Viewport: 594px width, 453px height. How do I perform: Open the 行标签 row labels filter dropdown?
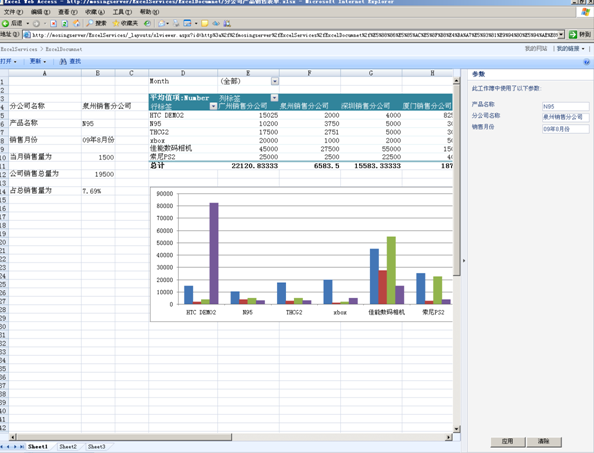pos(213,106)
